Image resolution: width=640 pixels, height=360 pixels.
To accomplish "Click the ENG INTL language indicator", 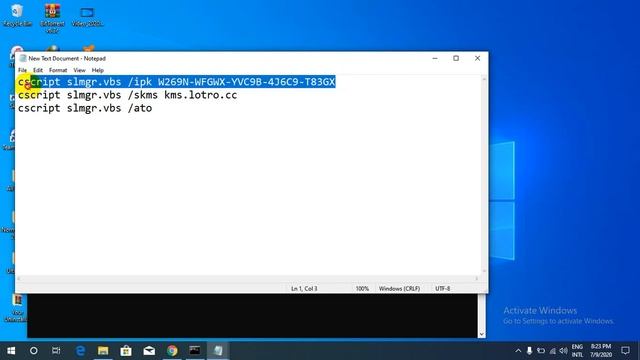I will click(x=577, y=351).
